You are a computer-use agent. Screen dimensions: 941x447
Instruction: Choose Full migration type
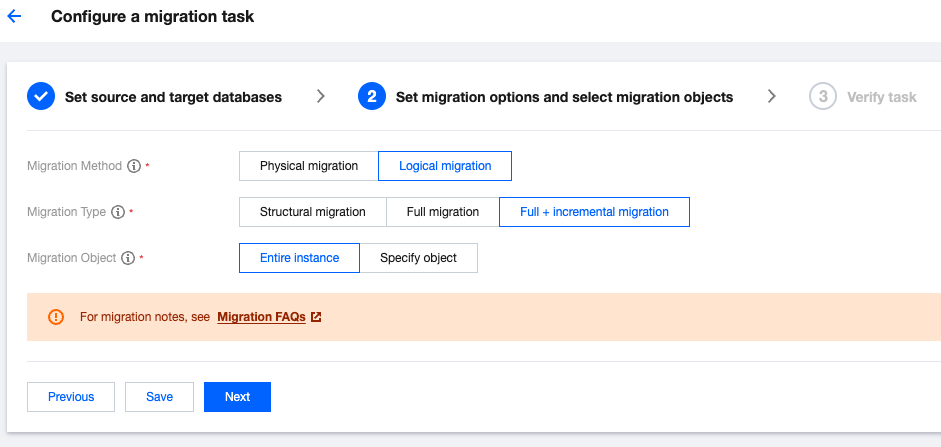click(x=442, y=212)
